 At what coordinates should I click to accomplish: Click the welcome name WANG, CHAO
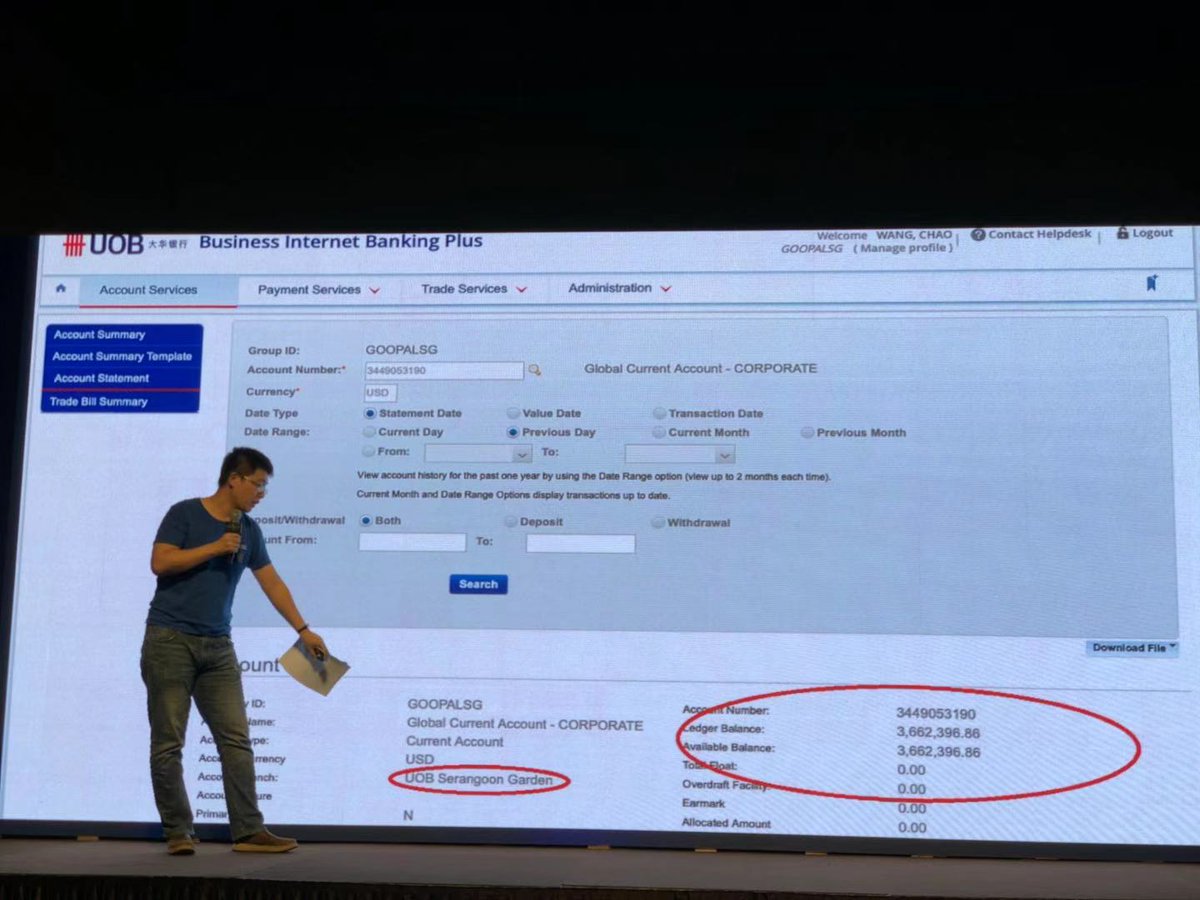(x=914, y=235)
